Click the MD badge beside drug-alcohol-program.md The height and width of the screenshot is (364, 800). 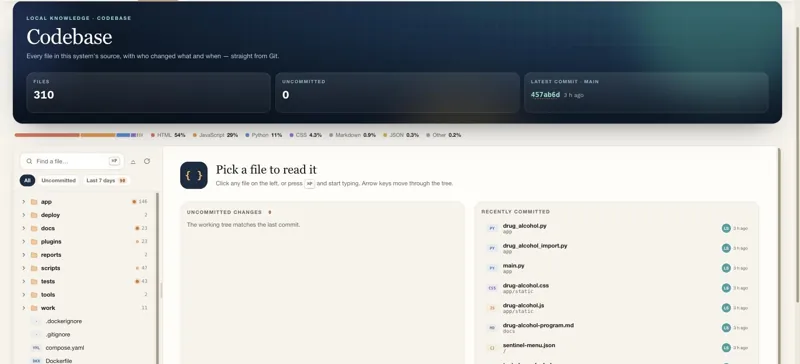492,328
